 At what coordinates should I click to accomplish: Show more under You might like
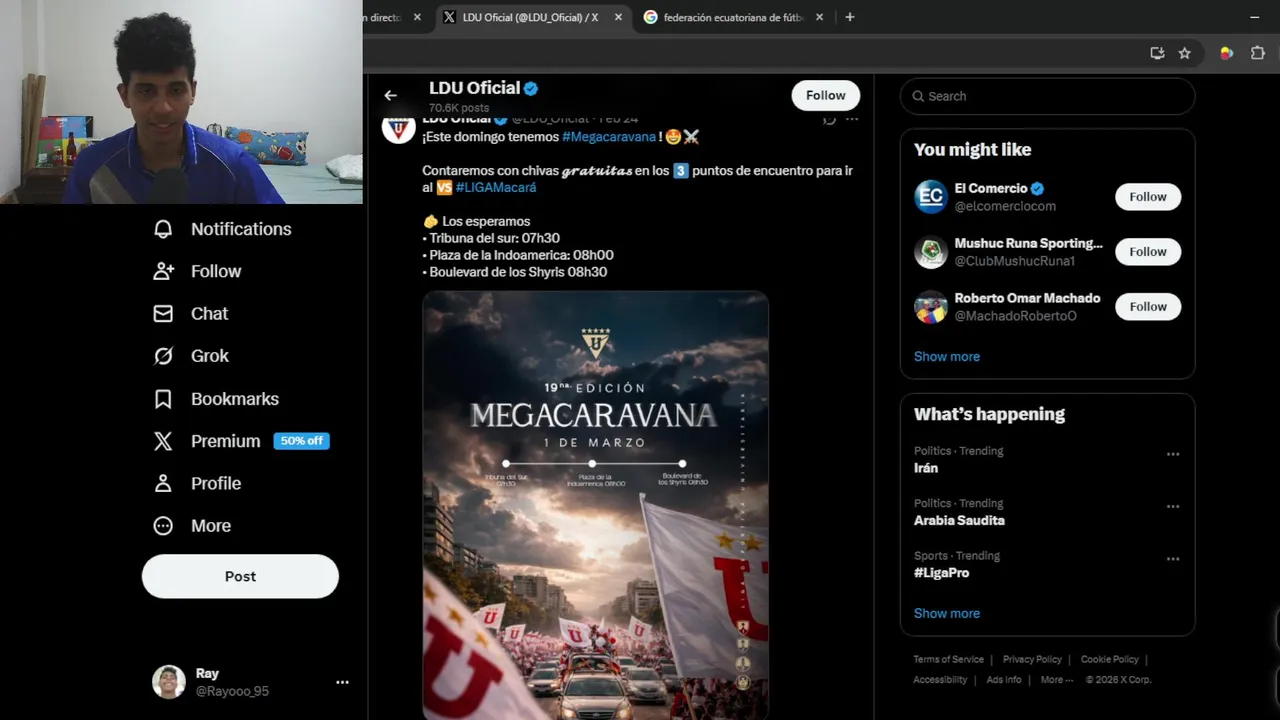coord(947,356)
